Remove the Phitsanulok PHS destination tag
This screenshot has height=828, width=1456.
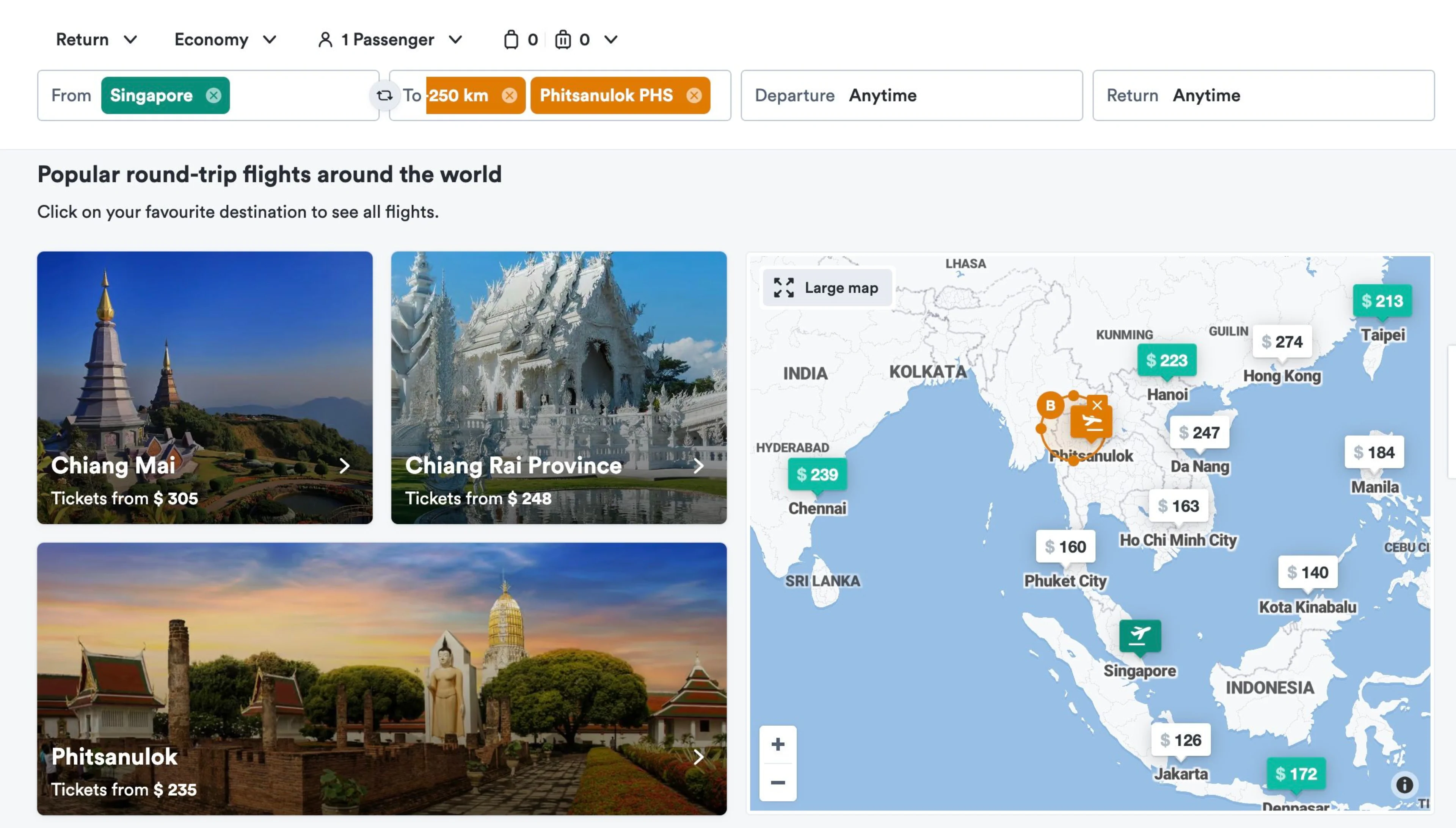coord(693,96)
